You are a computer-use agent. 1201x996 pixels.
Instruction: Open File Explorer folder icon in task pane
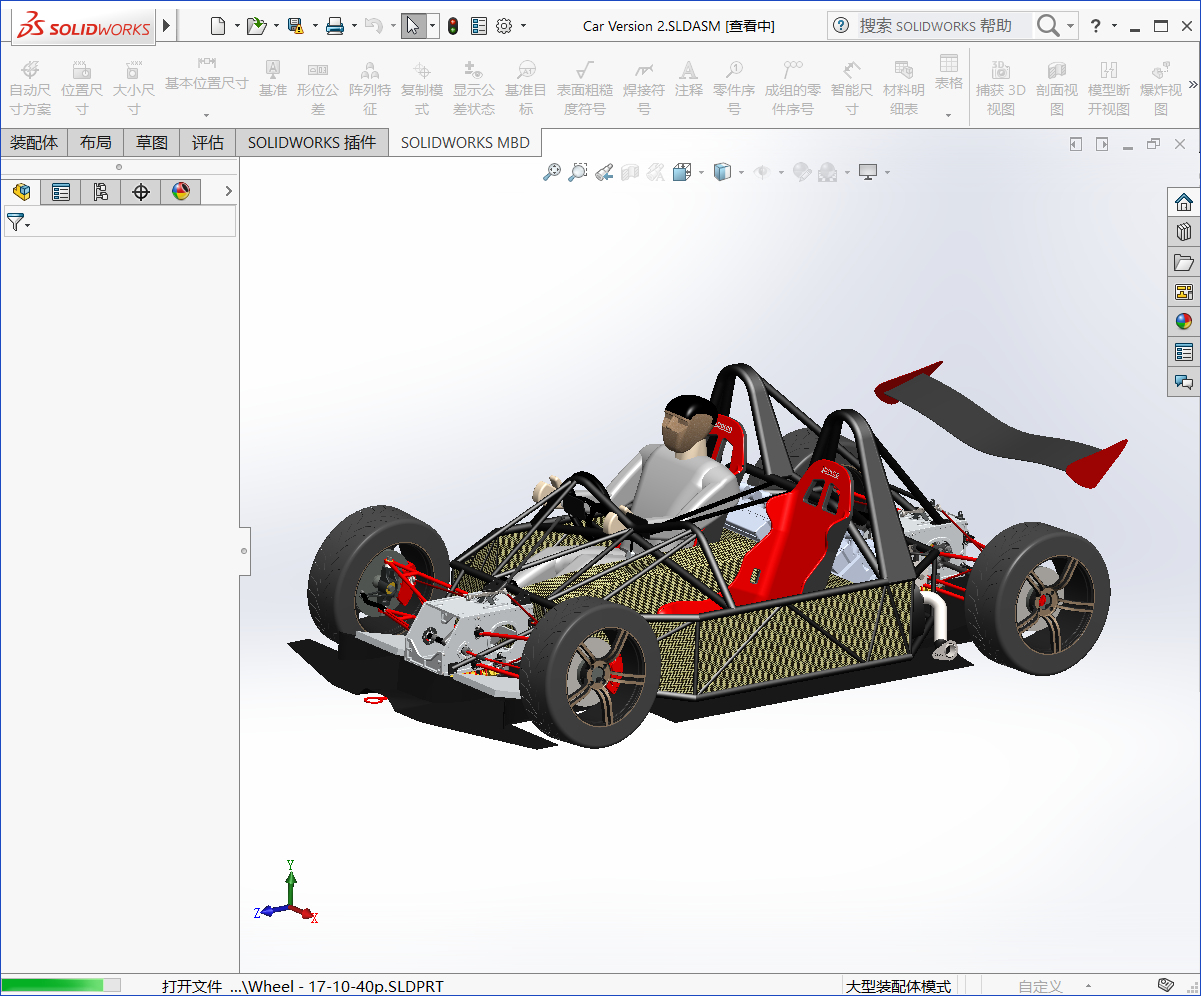pos(1184,262)
